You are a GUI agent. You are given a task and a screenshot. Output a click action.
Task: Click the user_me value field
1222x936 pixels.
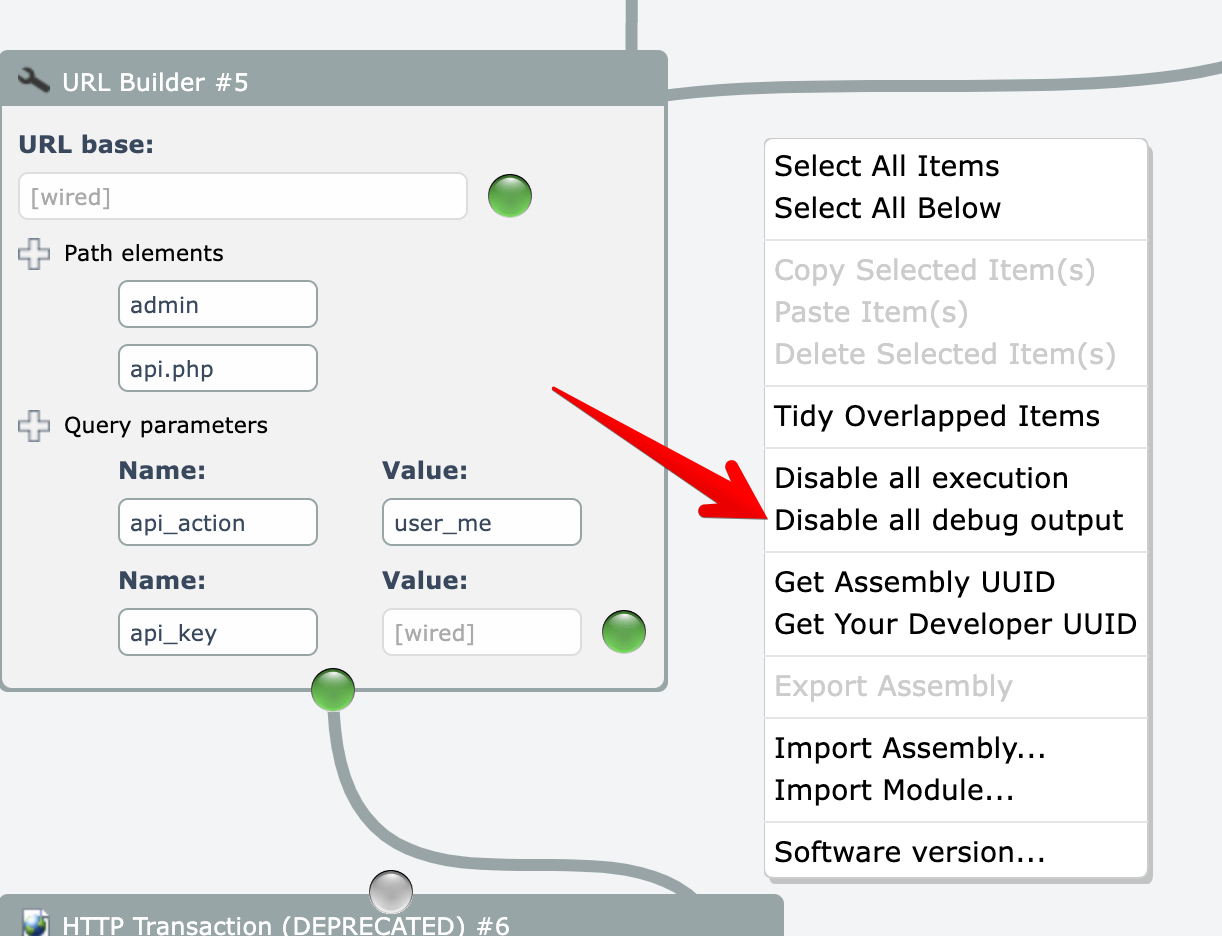tap(481, 523)
